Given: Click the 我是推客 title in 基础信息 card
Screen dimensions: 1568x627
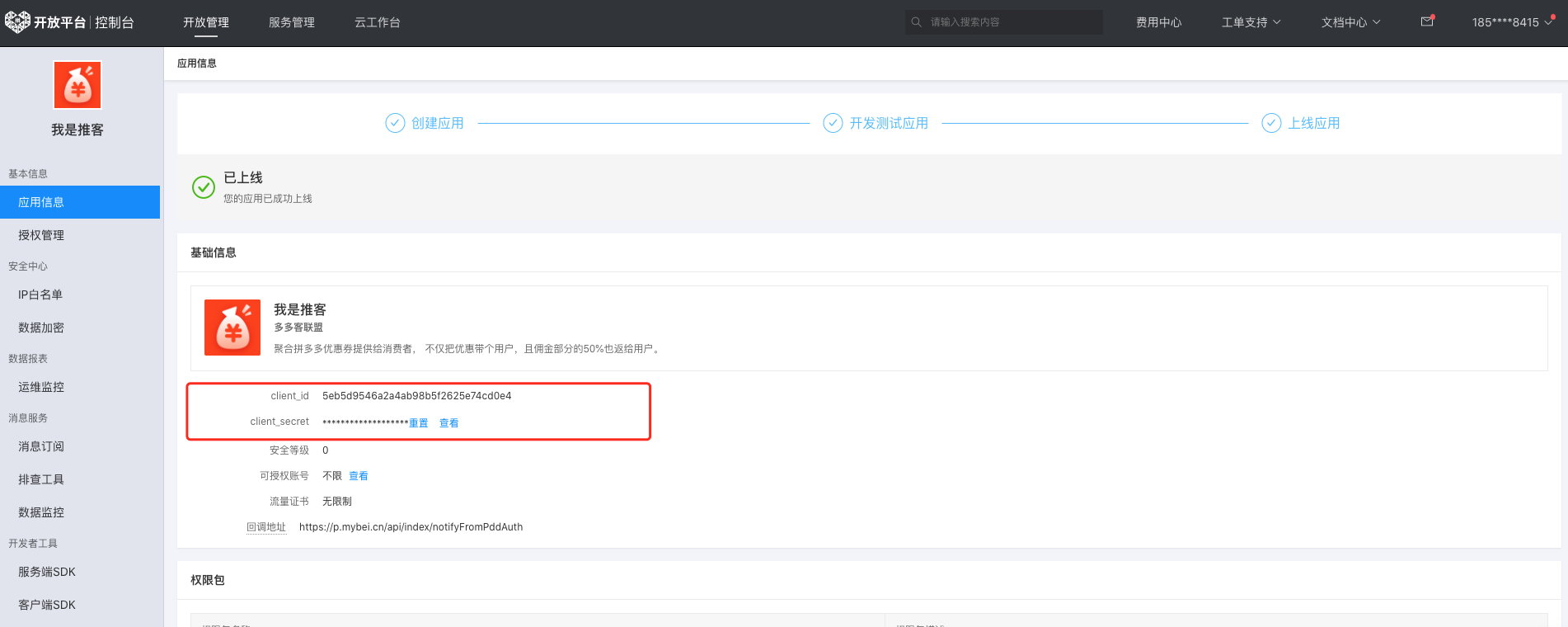Looking at the screenshot, I should pyautogui.click(x=300, y=309).
